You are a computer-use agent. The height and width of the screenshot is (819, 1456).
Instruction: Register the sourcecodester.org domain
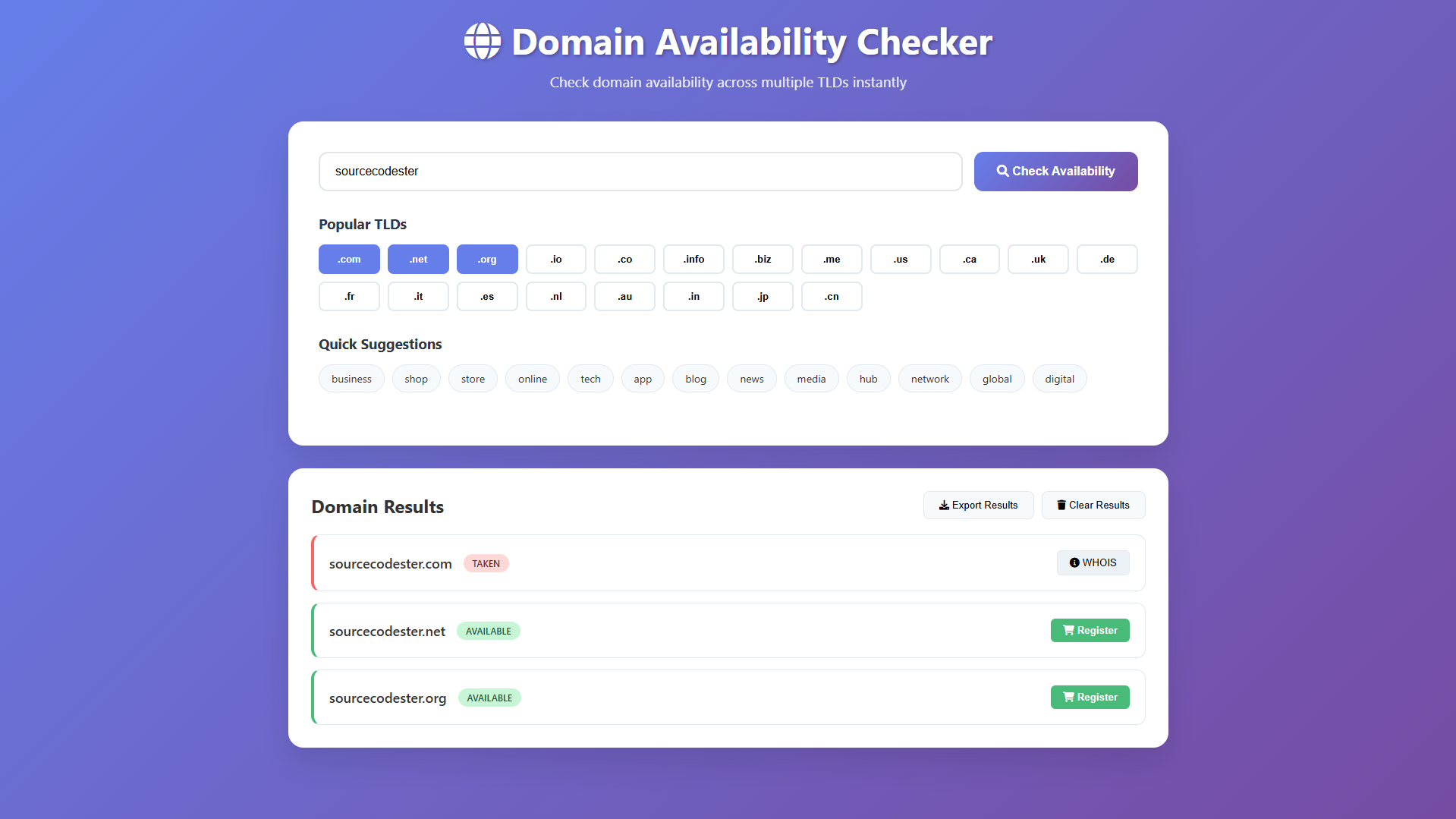coord(1090,698)
